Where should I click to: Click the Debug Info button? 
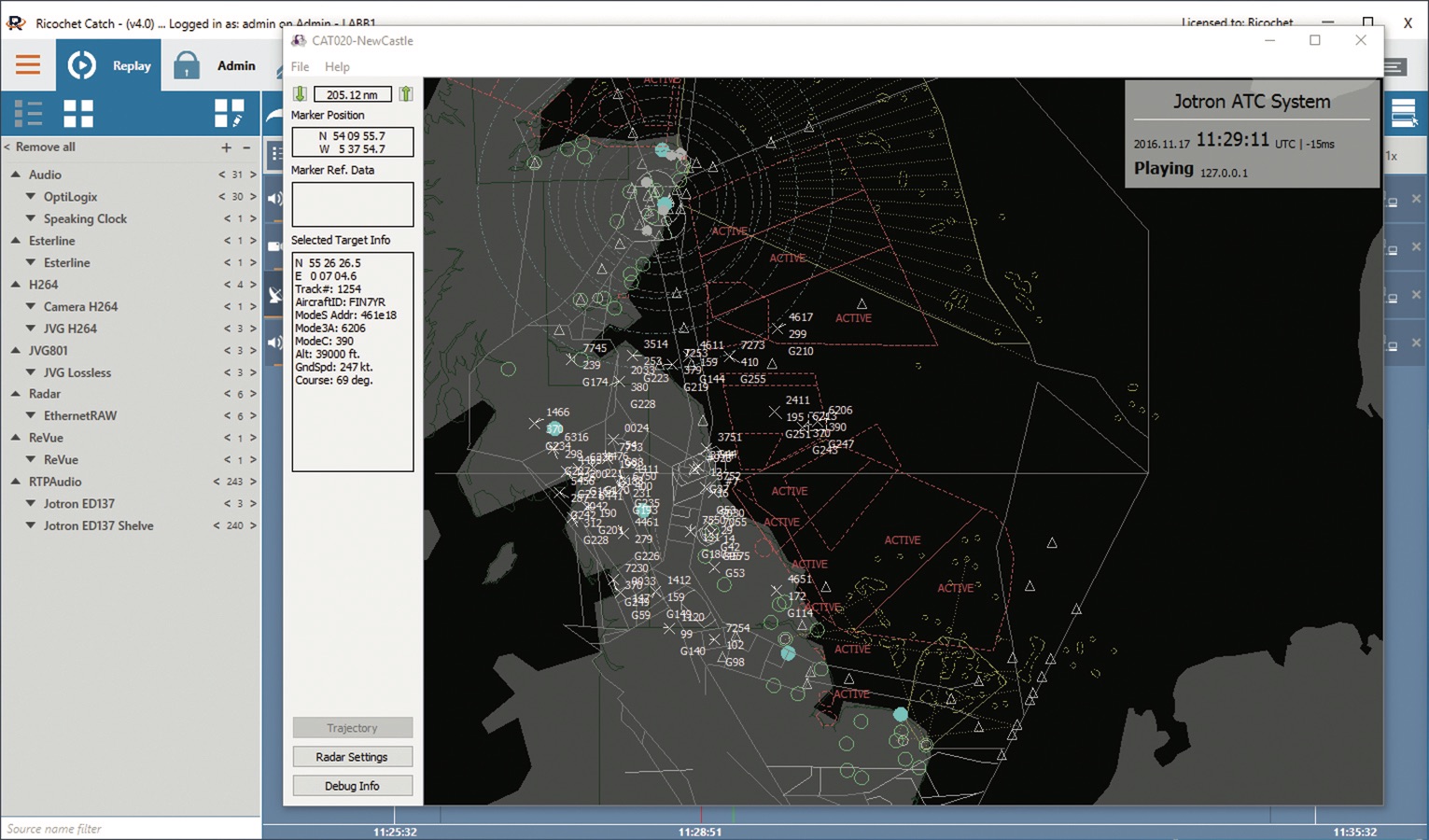pyautogui.click(x=352, y=786)
